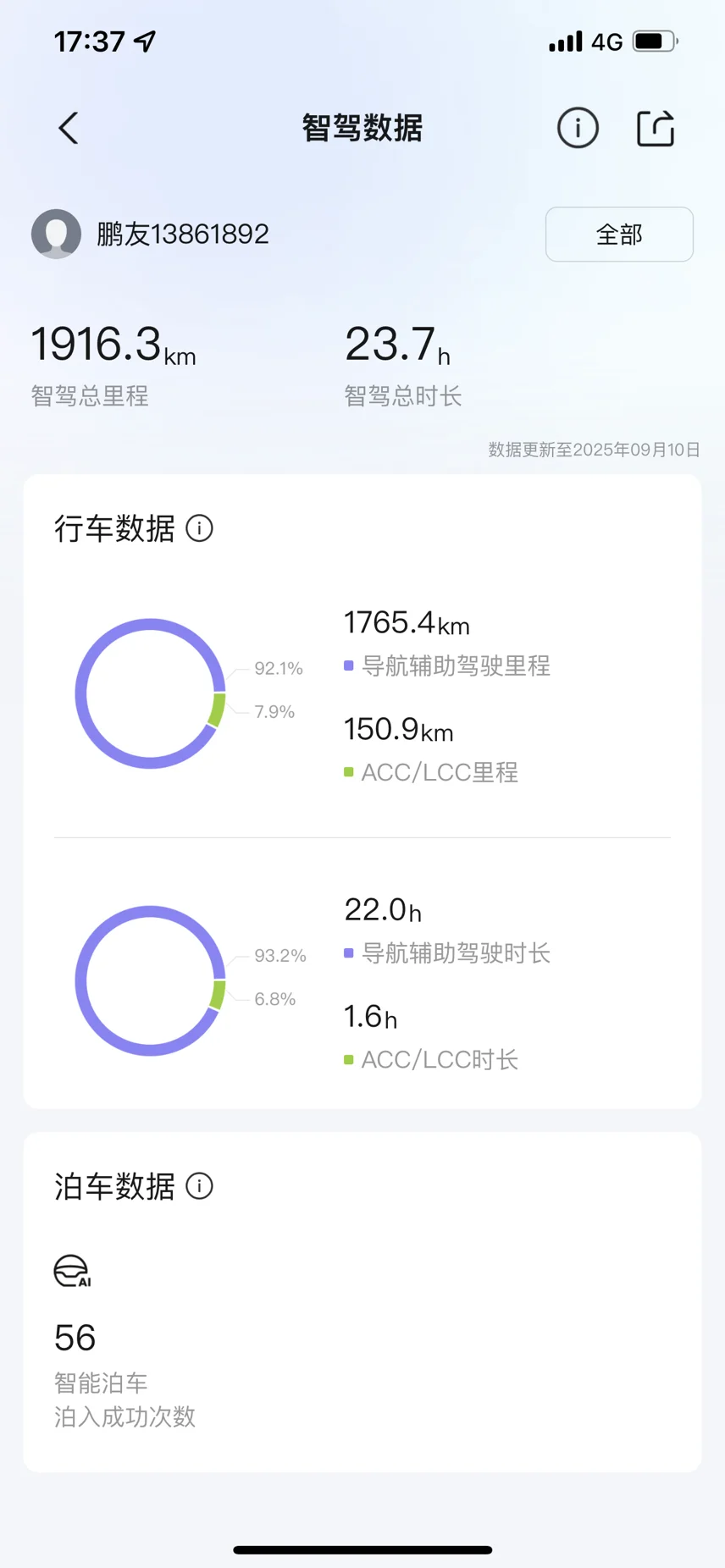Tap the back arrow icon
The width and height of the screenshot is (725, 1568).
coord(69,129)
